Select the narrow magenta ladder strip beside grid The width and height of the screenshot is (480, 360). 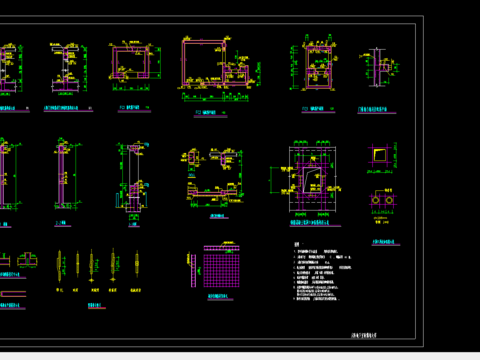point(193,270)
